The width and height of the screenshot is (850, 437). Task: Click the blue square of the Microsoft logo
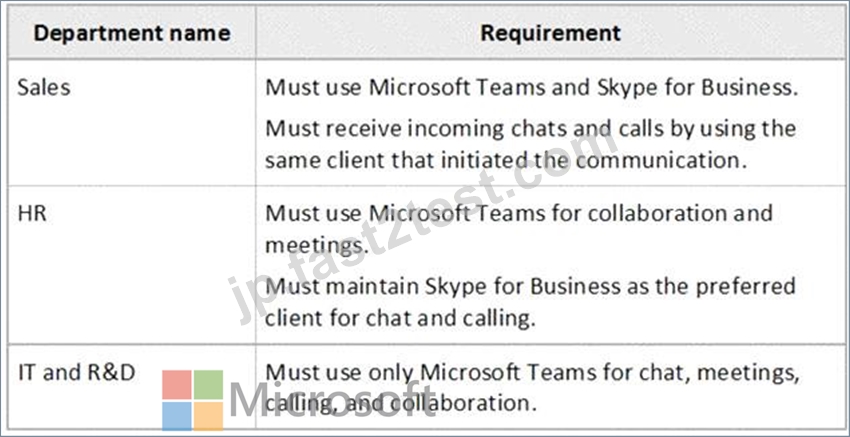click(x=177, y=416)
